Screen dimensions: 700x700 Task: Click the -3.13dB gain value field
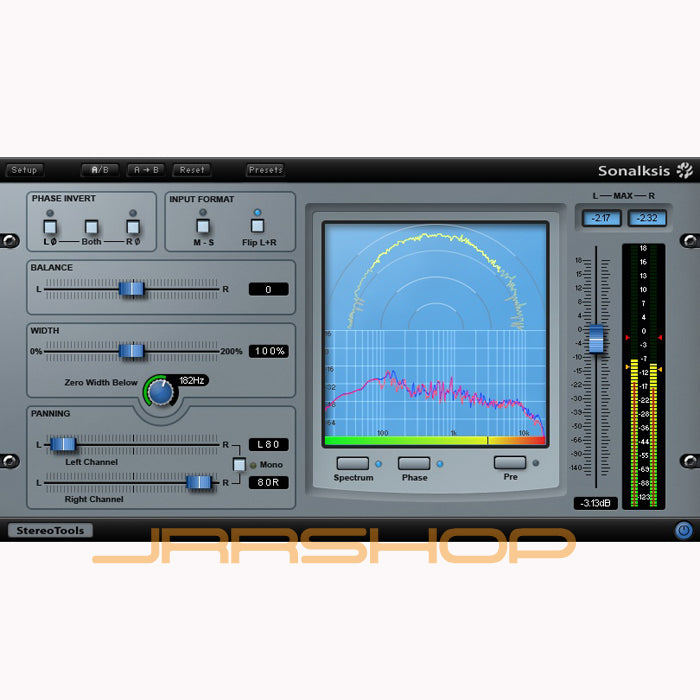point(596,503)
